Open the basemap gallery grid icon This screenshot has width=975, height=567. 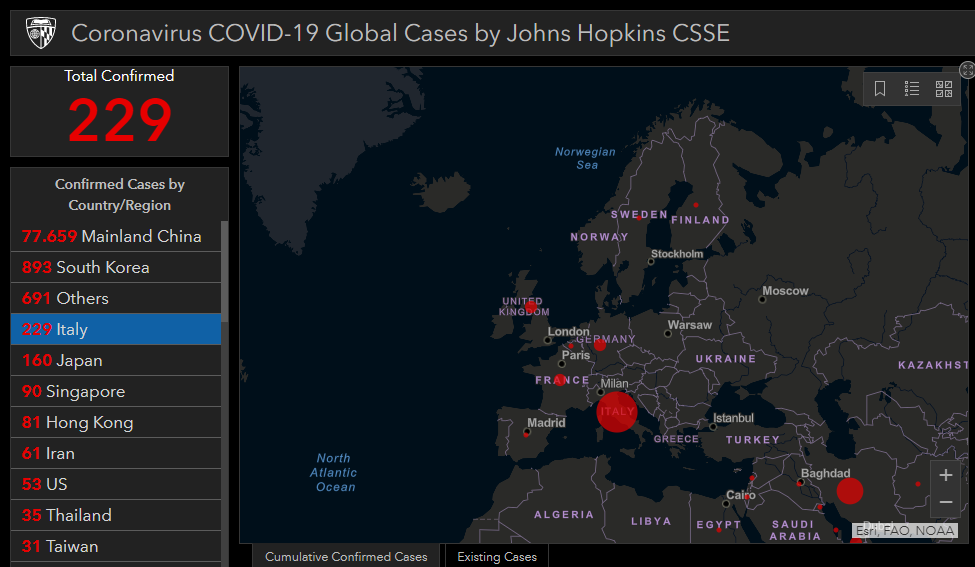(x=944, y=89)
